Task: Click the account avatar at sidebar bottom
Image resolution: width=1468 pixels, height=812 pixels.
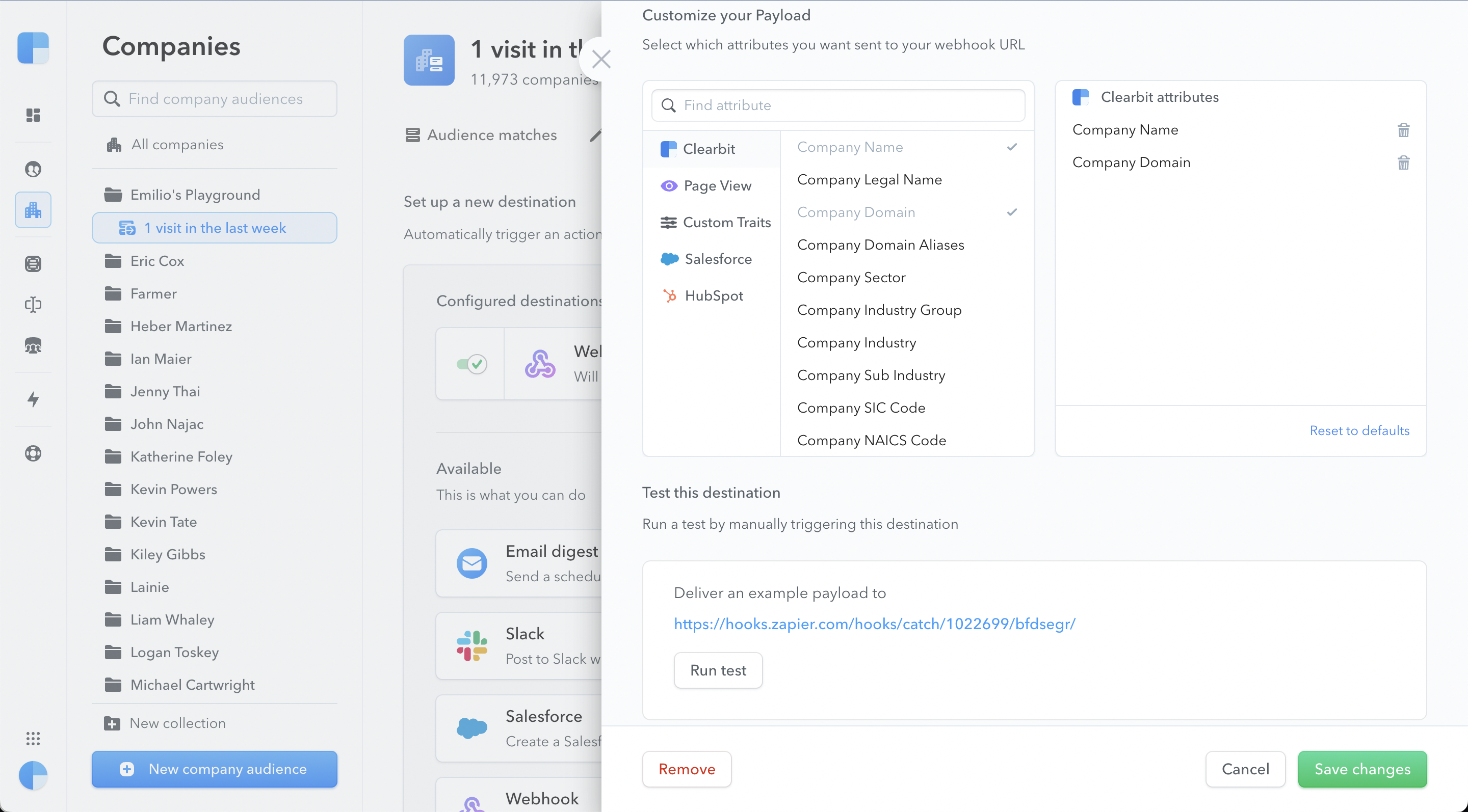Action: tap(33, 775)
